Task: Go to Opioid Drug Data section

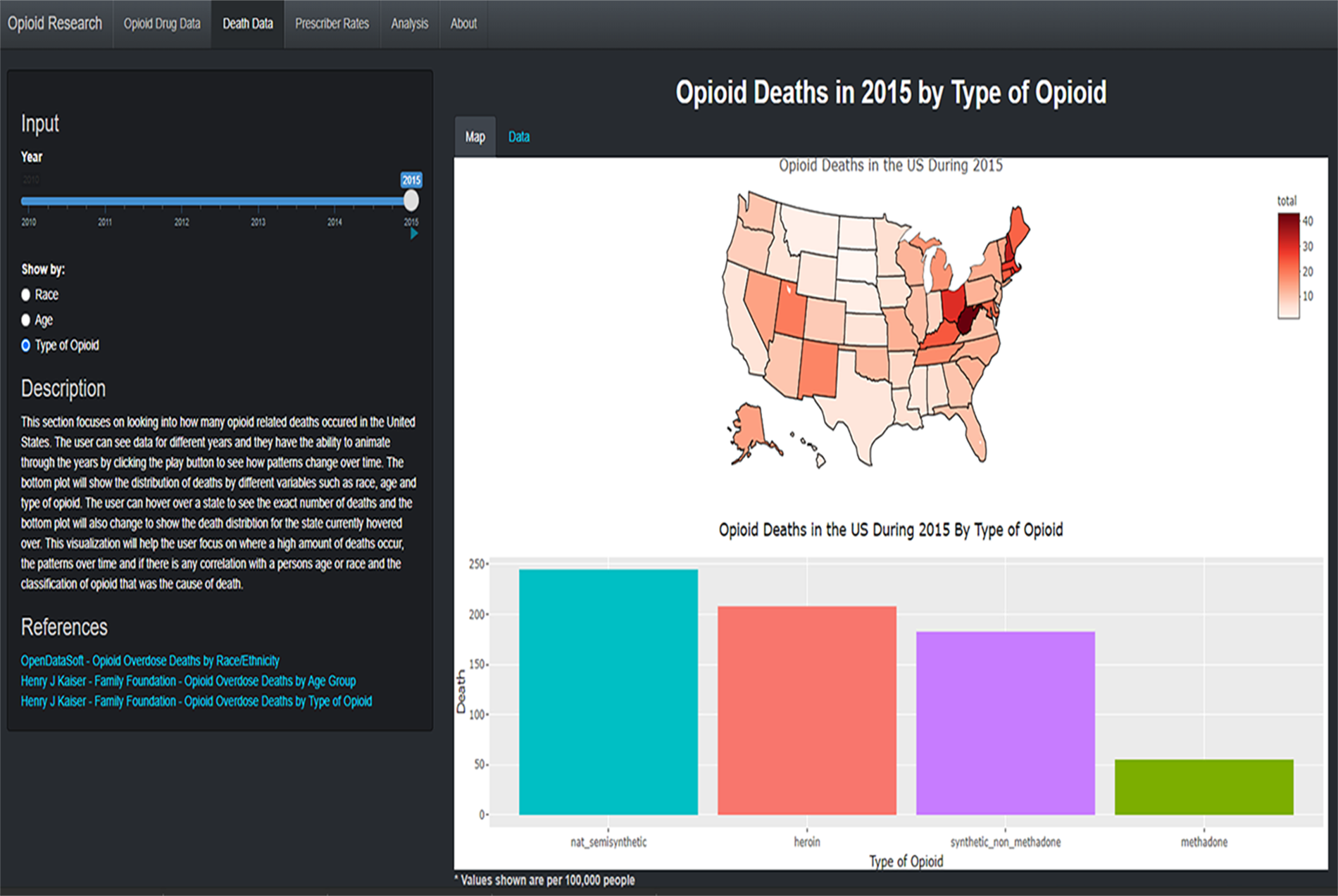Action: [x=163, y=23]
